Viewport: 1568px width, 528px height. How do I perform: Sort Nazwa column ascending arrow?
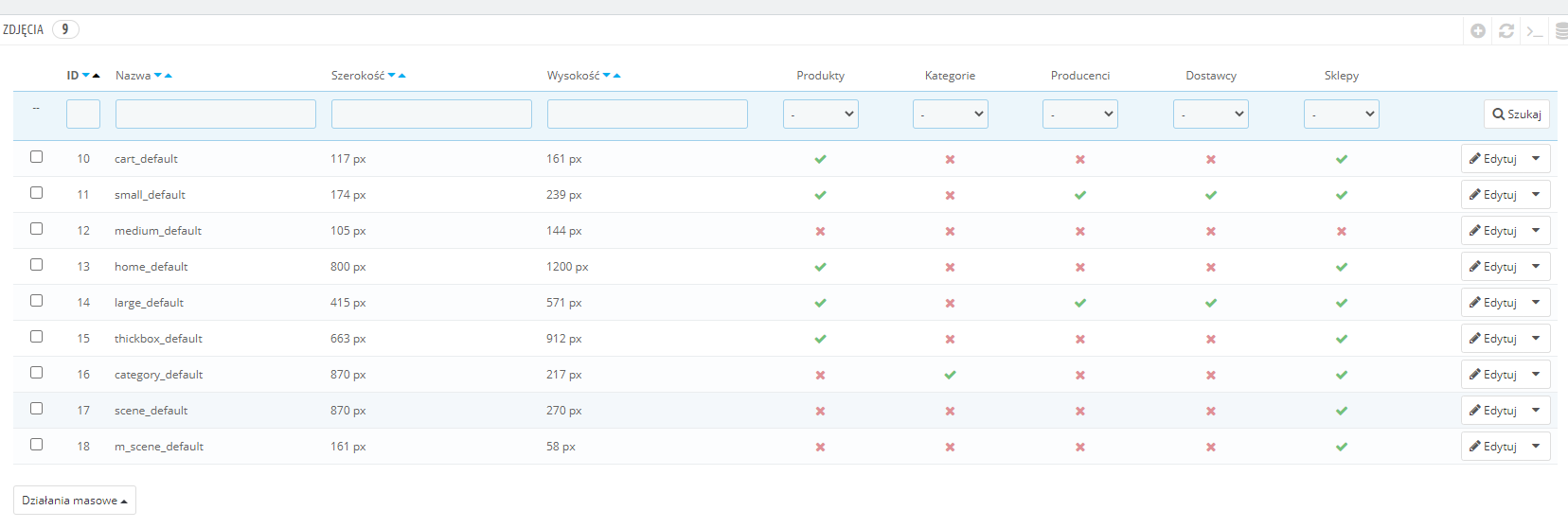pyautogui.click(x=169, y=76)
